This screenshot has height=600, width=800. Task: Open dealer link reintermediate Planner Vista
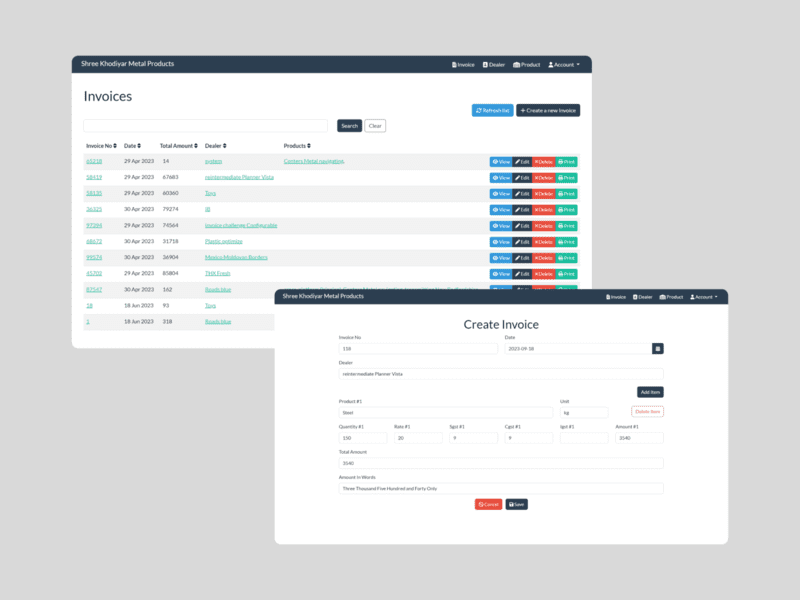[239, 178]
